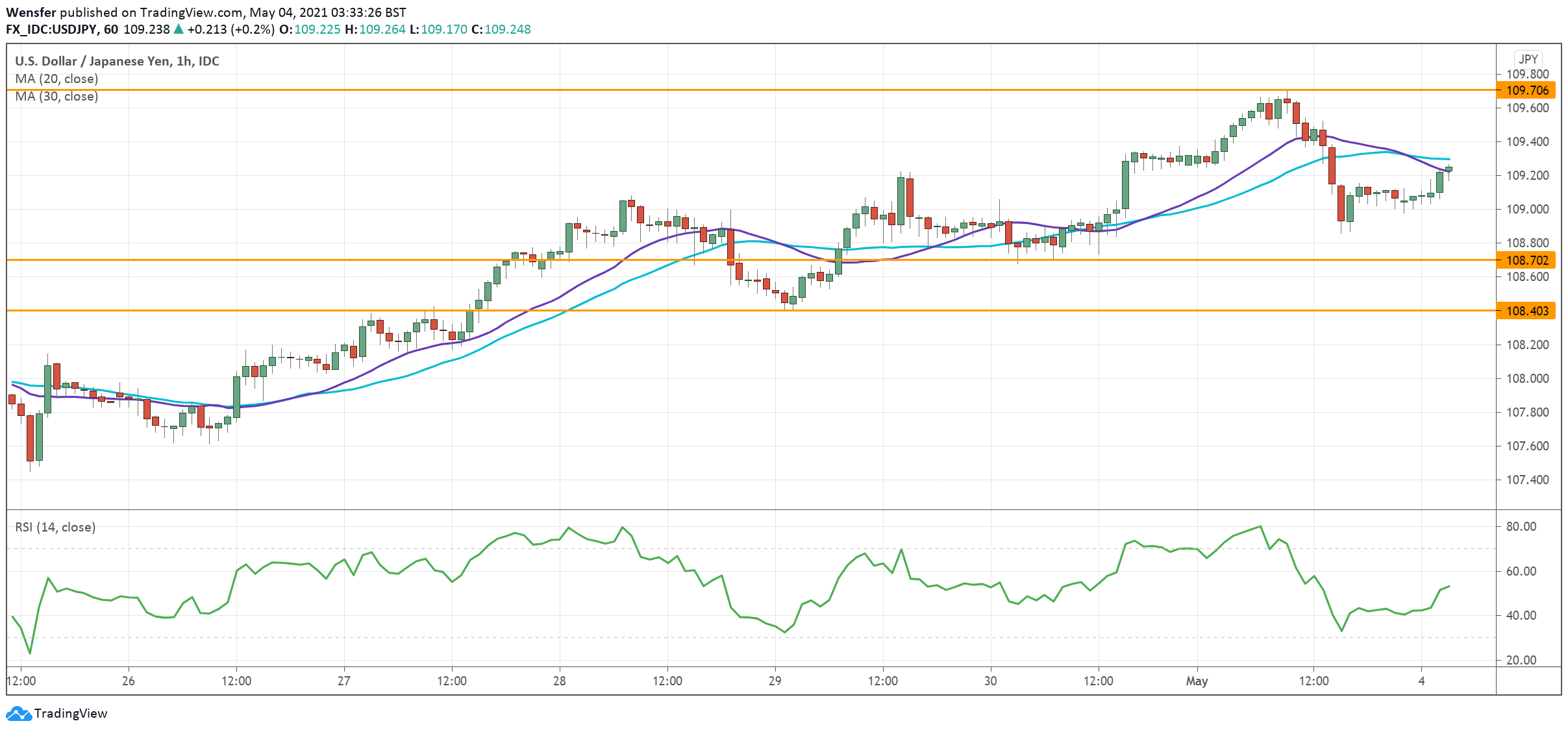This screenshot has height=732, width=1568.
Task: Click the 108.403 orange price label
Action: pos(1527,311)
